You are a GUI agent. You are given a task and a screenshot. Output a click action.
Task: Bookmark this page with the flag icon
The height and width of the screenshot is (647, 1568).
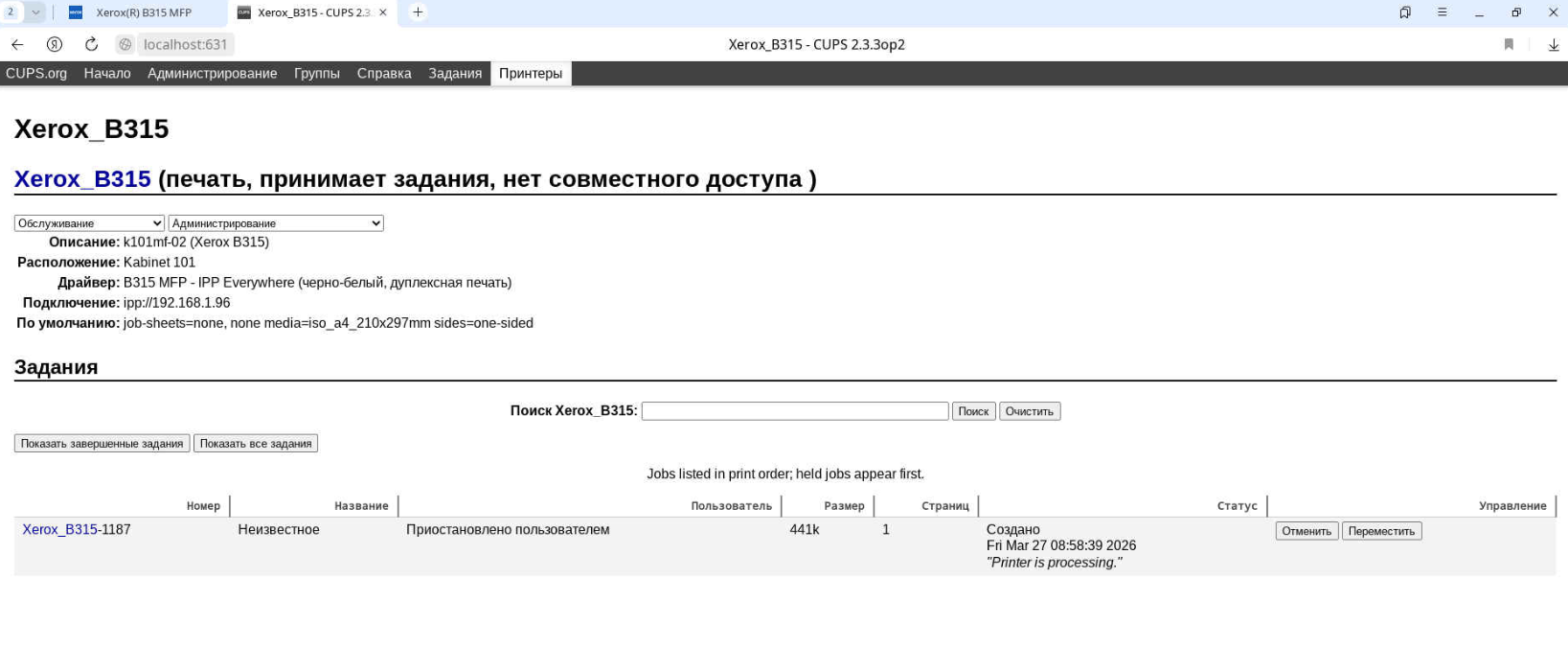(1509, 44)
